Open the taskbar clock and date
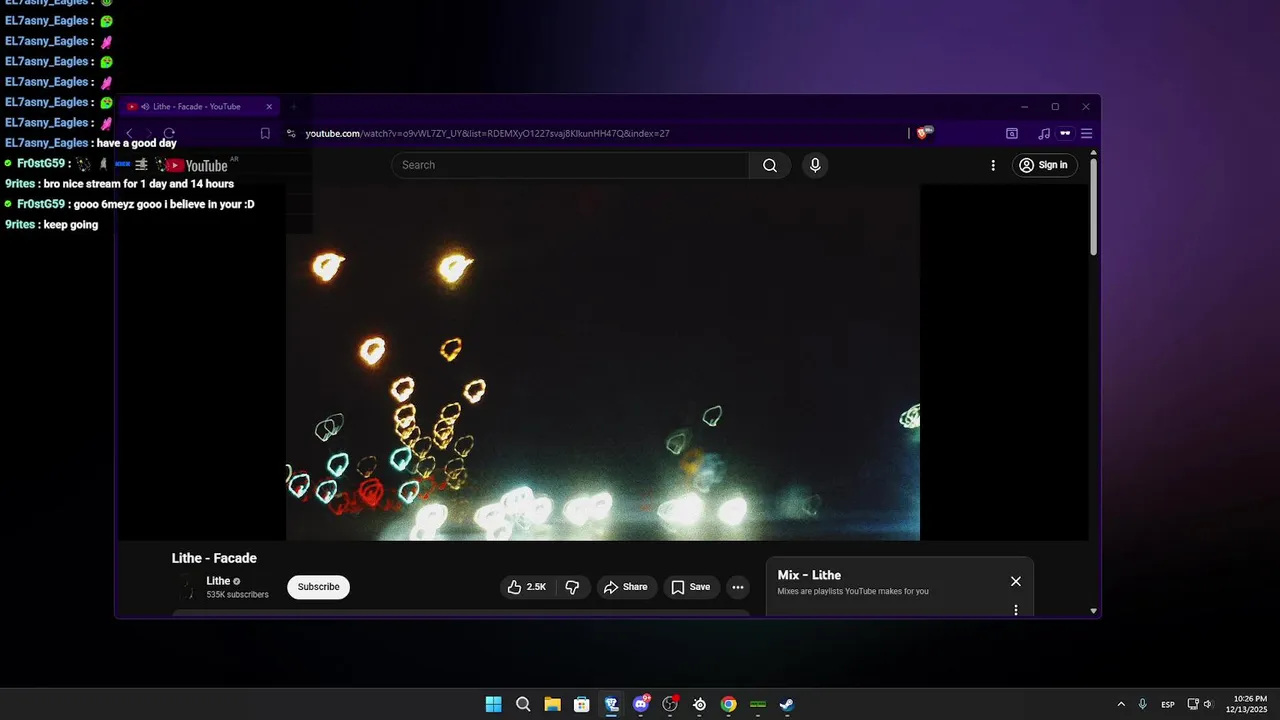 (x=1247, y=704)
